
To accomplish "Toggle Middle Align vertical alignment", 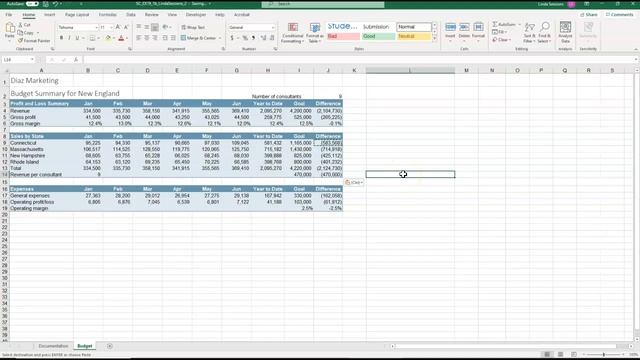I will coord(147,27).
